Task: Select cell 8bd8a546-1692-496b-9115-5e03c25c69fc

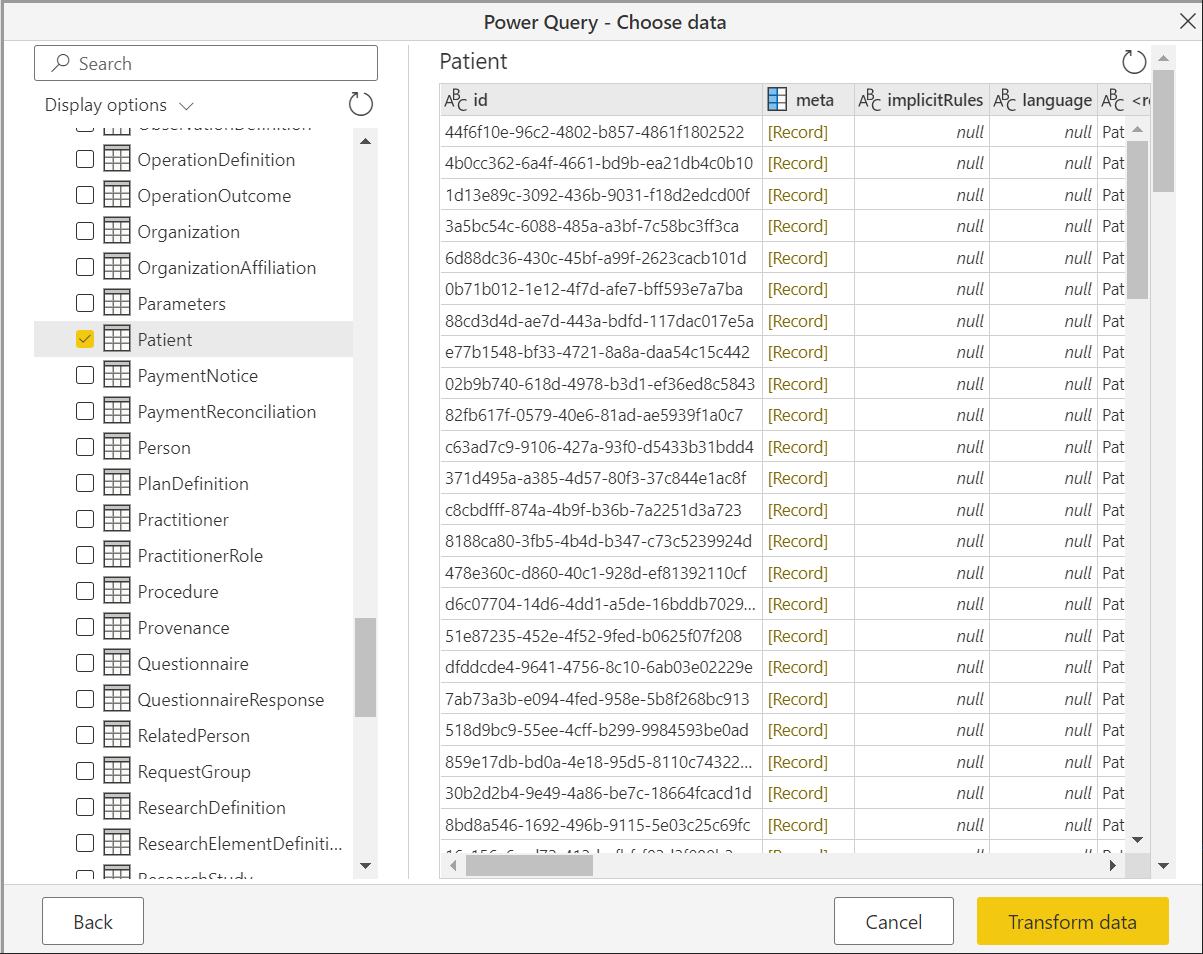Action: 601,825
